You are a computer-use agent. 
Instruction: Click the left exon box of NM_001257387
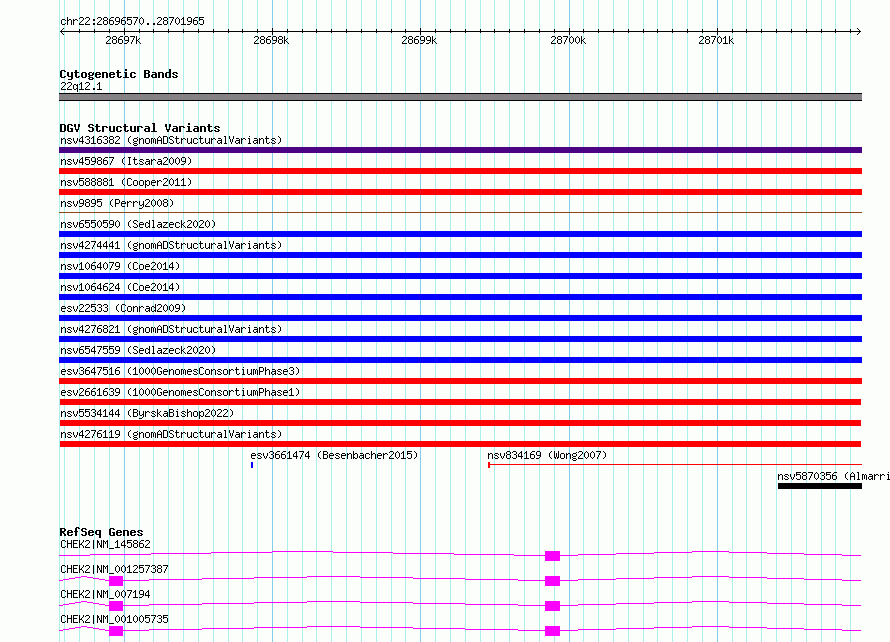coord(116,581)
